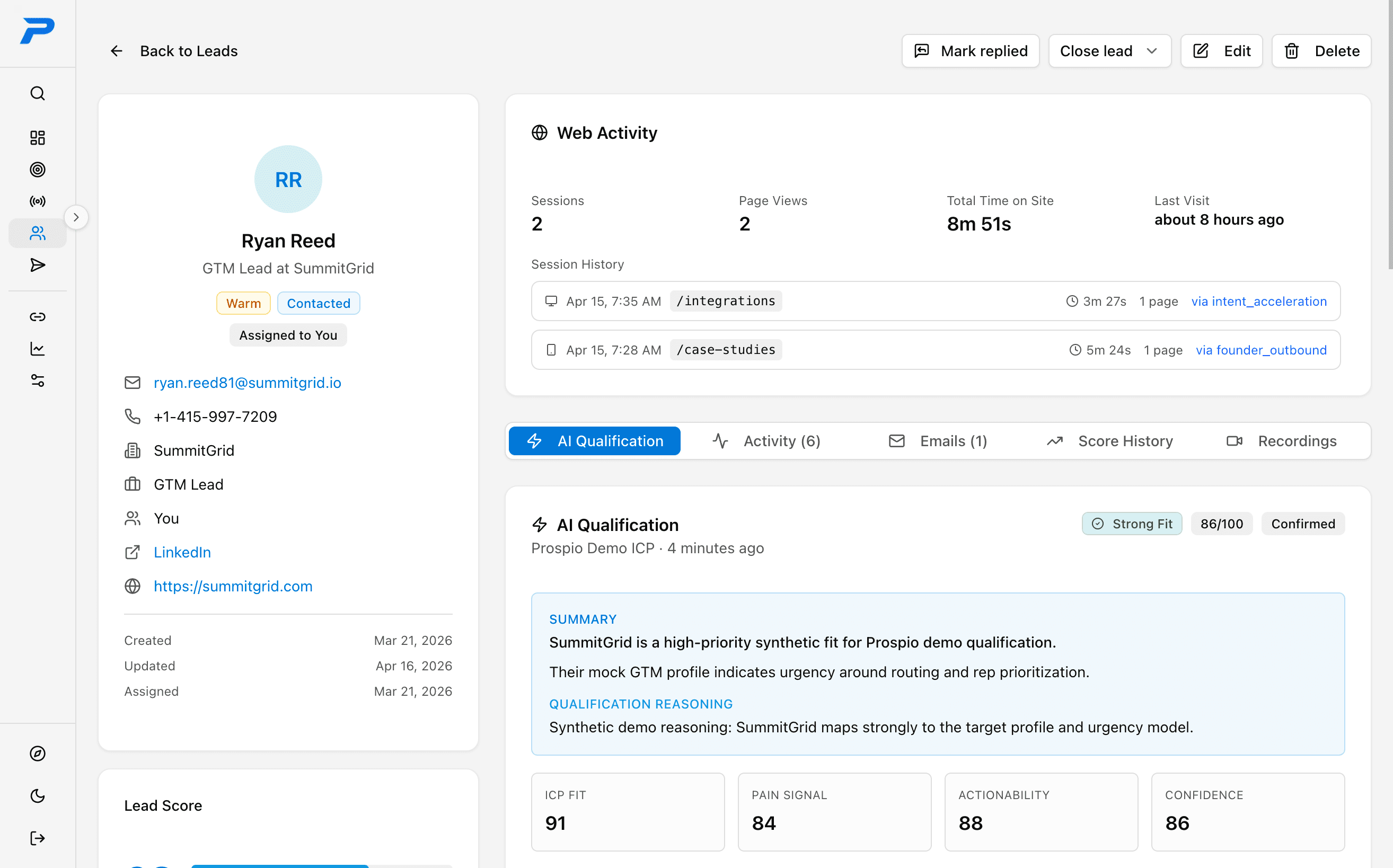Viewport: 1393px width, 868px height.
Task: Click the Prospio logo
Action: click(x=37, y=31)
